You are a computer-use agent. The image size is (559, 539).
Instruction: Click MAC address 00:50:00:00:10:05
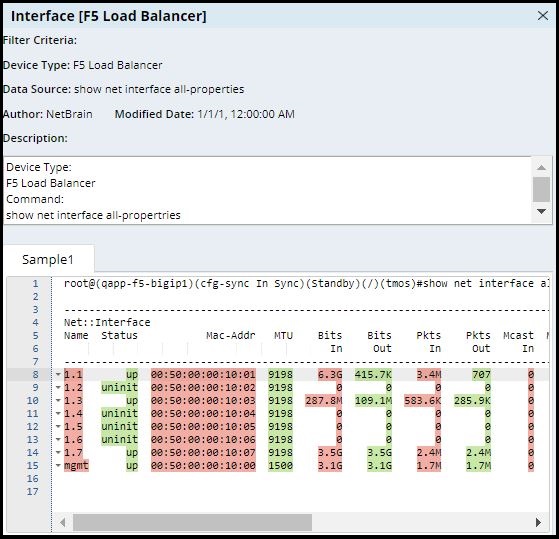203,427
